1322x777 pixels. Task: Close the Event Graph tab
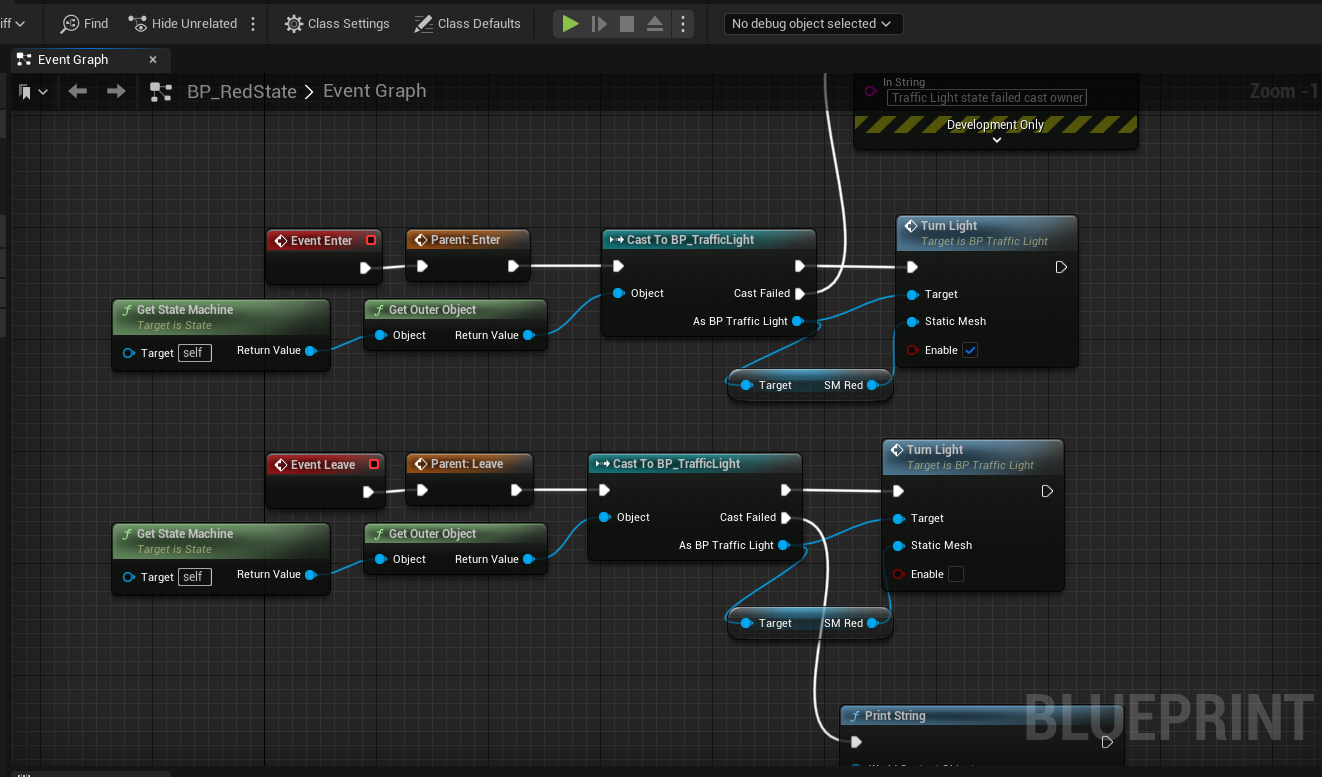pyautogui.click(x=153, y=60)
